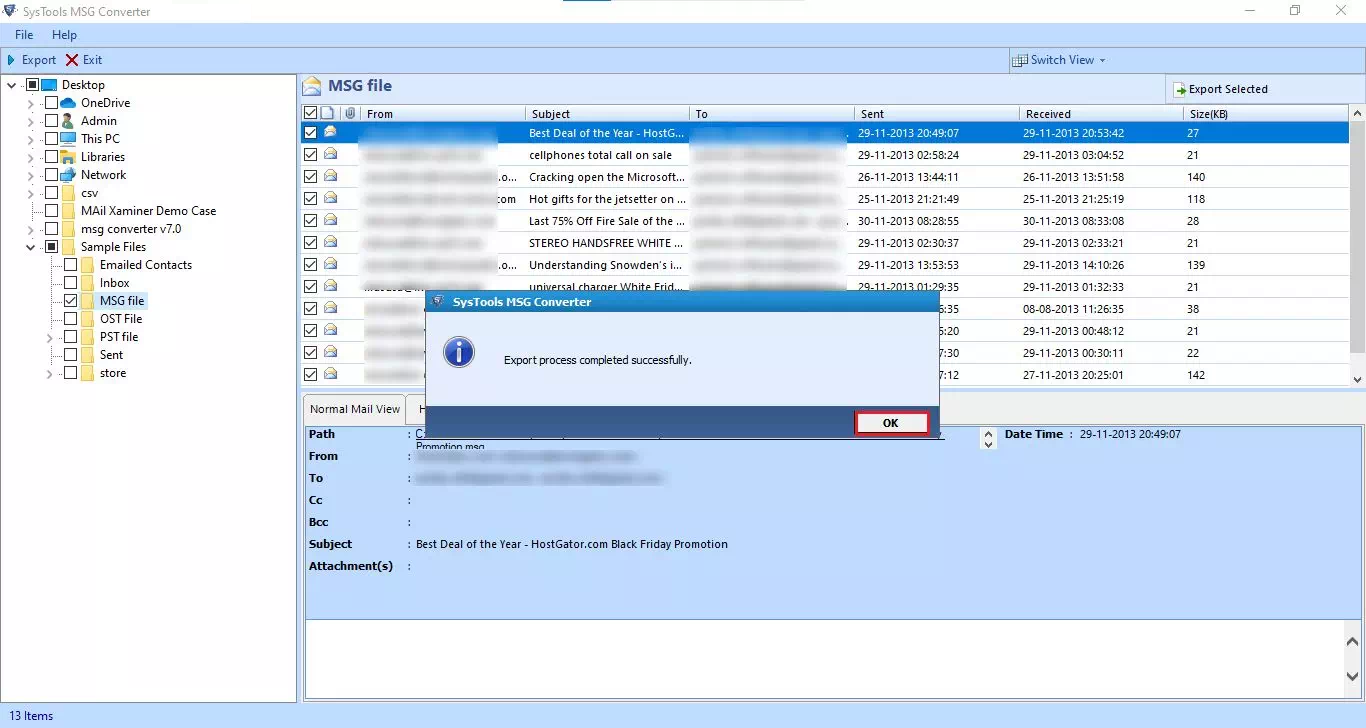This screenshot has height=728, width=1366.
Task: Toggle the select-all checkbox in list header
Action: (310, 114)
